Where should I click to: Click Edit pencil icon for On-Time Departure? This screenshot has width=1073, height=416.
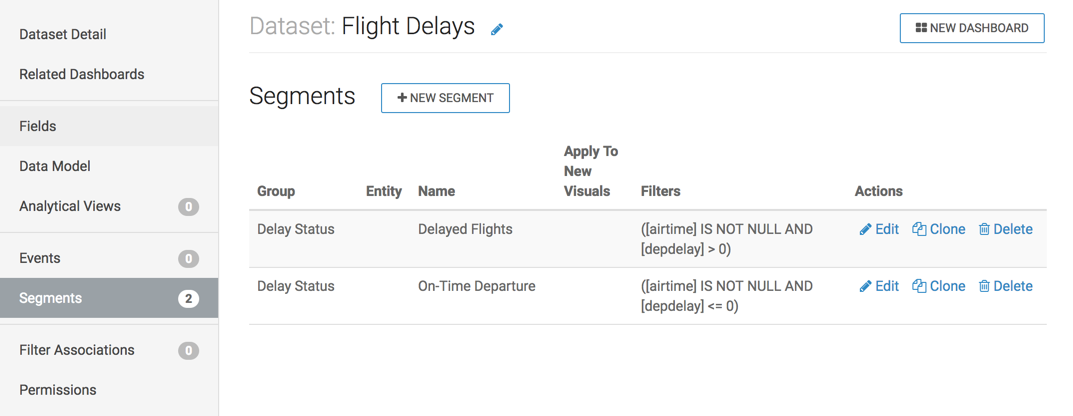pos(866,287)
